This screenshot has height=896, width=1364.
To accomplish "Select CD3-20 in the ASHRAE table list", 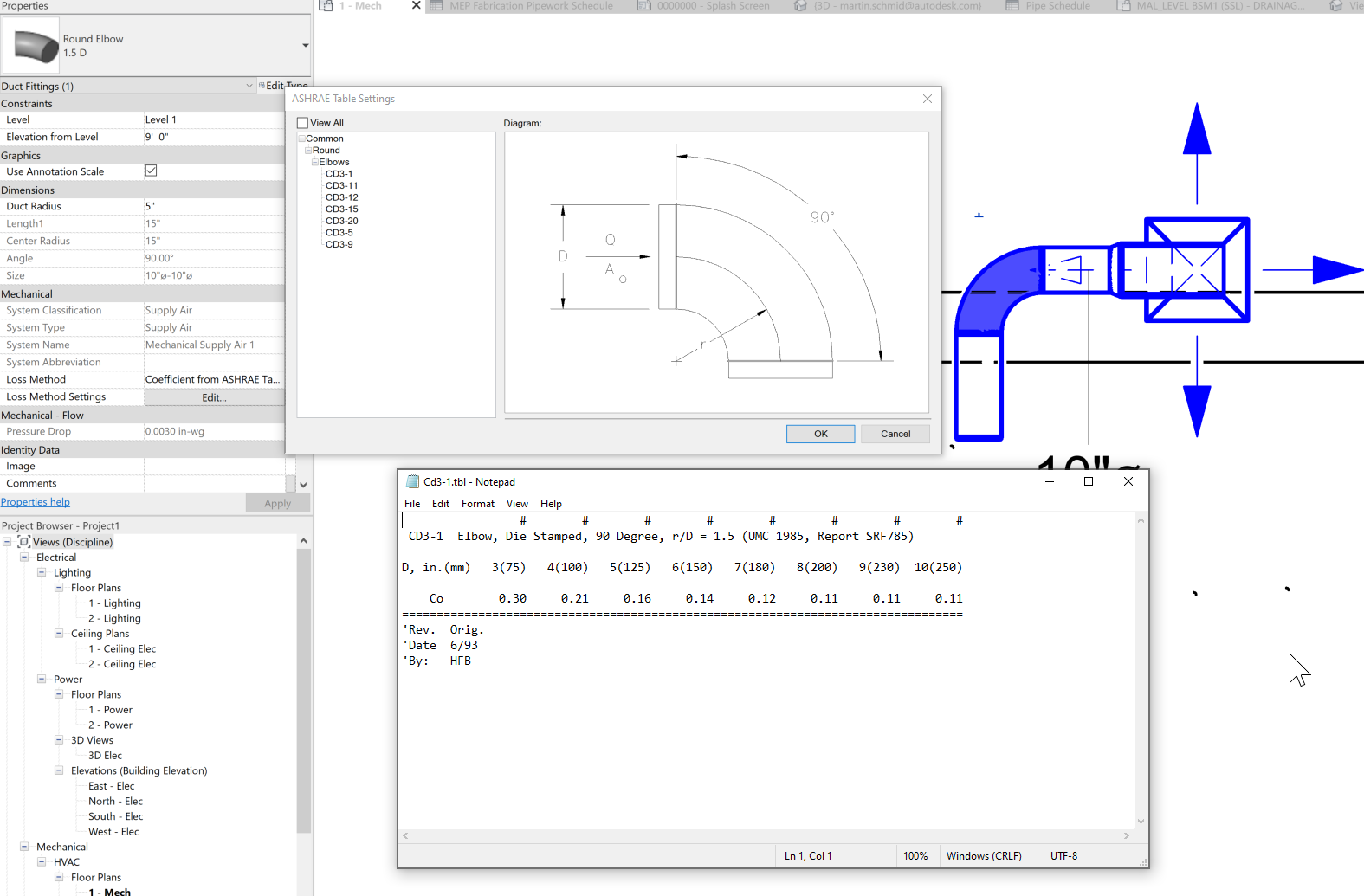I will click(x=341, y=221).
